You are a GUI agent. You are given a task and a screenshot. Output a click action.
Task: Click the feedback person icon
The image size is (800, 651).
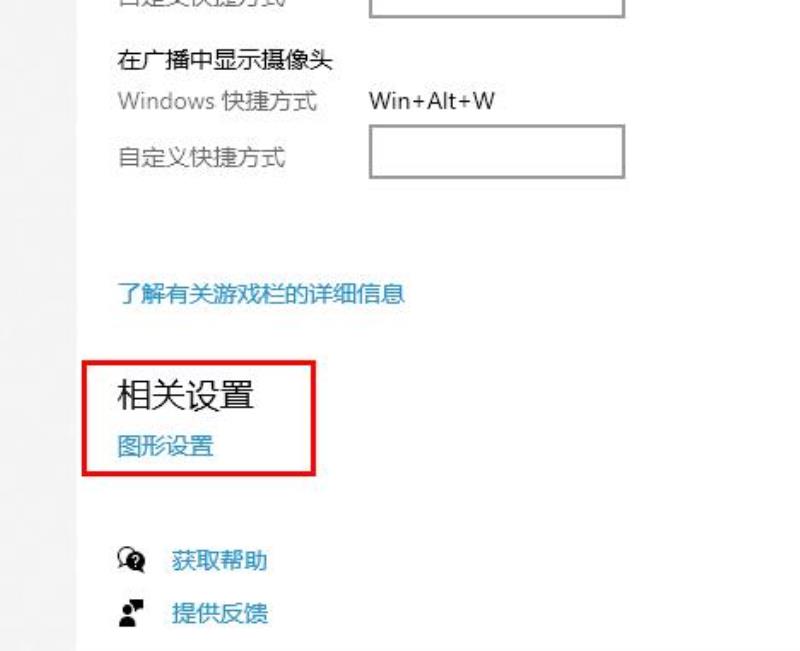click(131, 613)
